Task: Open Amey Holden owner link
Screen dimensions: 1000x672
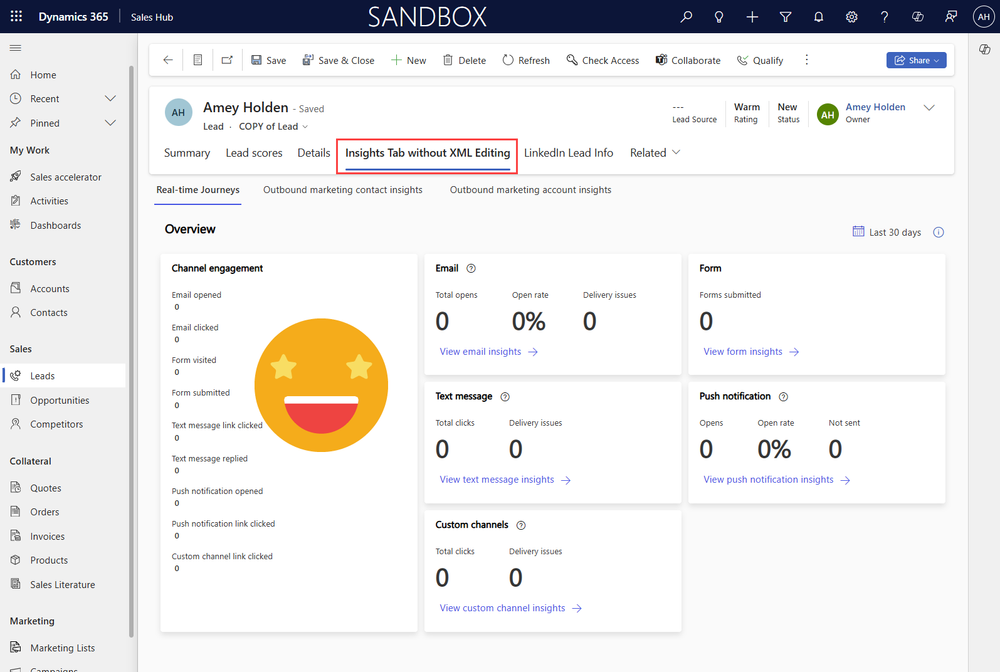Action: point(875,107)
